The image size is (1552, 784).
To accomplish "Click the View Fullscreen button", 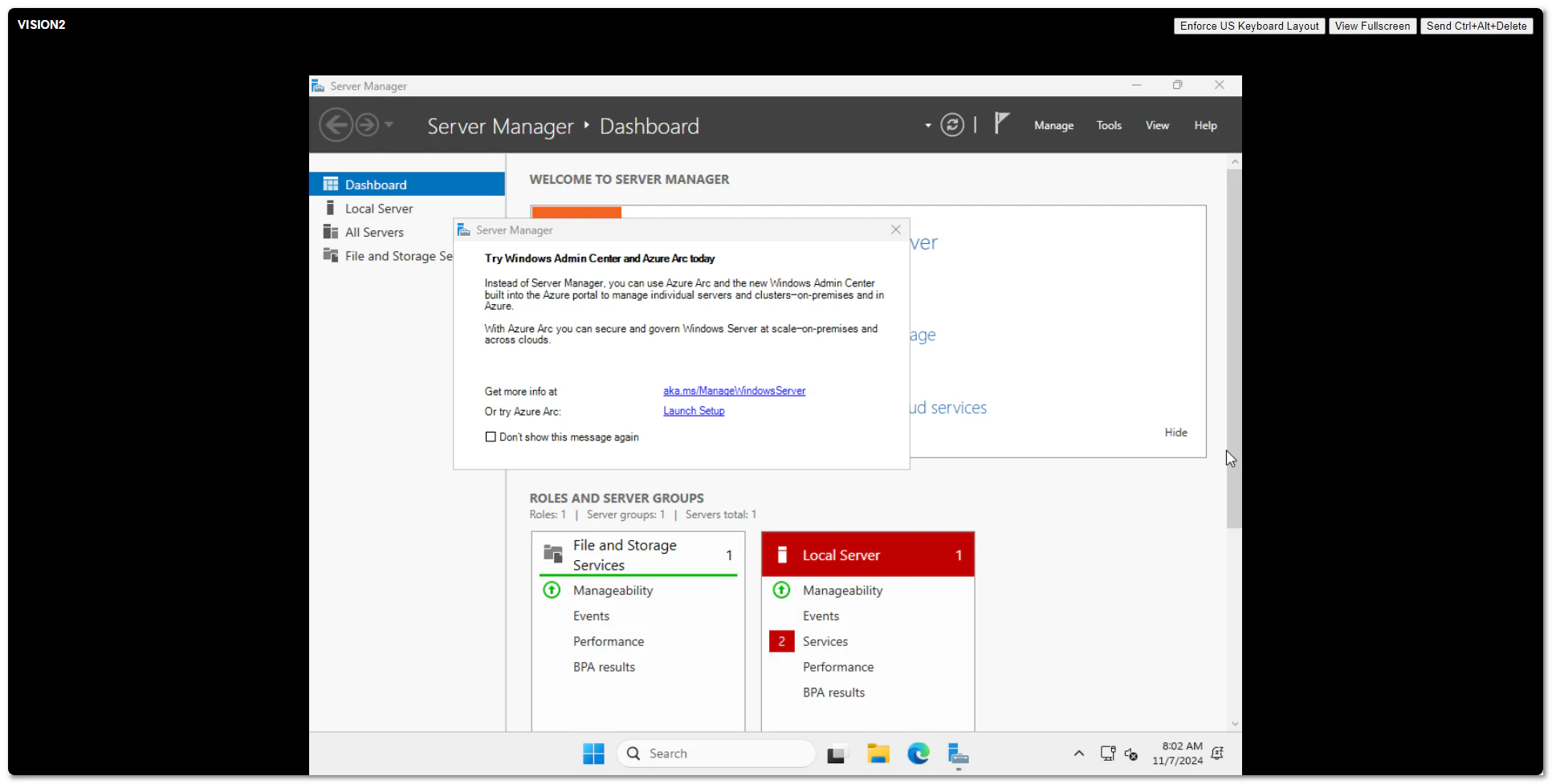I will pyautogui.click(x=1372, y=26).
